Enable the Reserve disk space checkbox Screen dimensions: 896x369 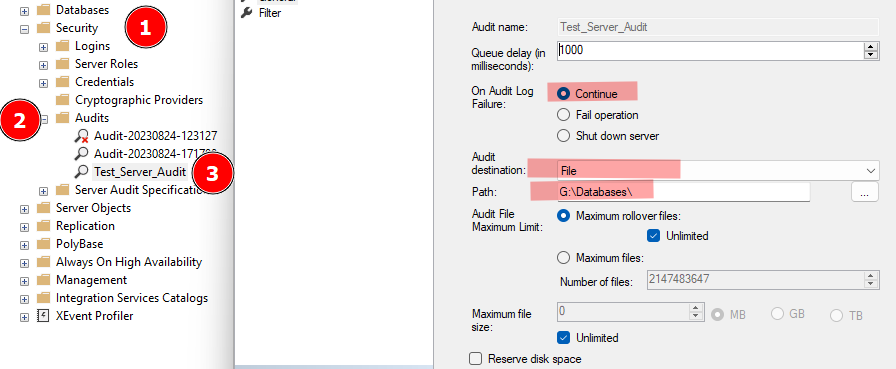coord(475,359)
